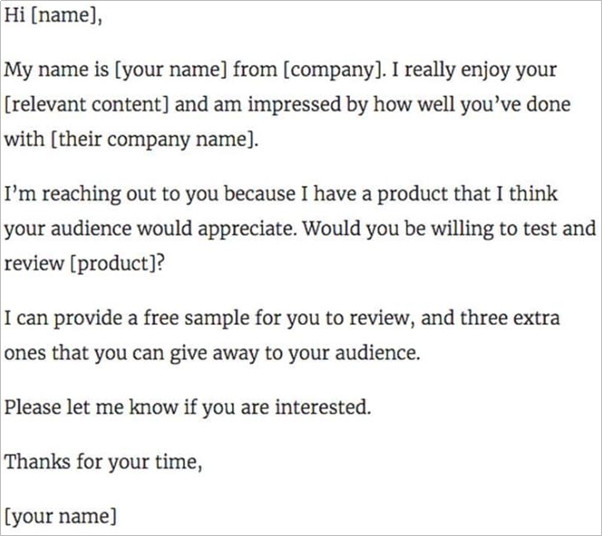Click the closing signature "[your name]"
The width and height of the screenshot is (602, 536).
[x=60, y=516]
